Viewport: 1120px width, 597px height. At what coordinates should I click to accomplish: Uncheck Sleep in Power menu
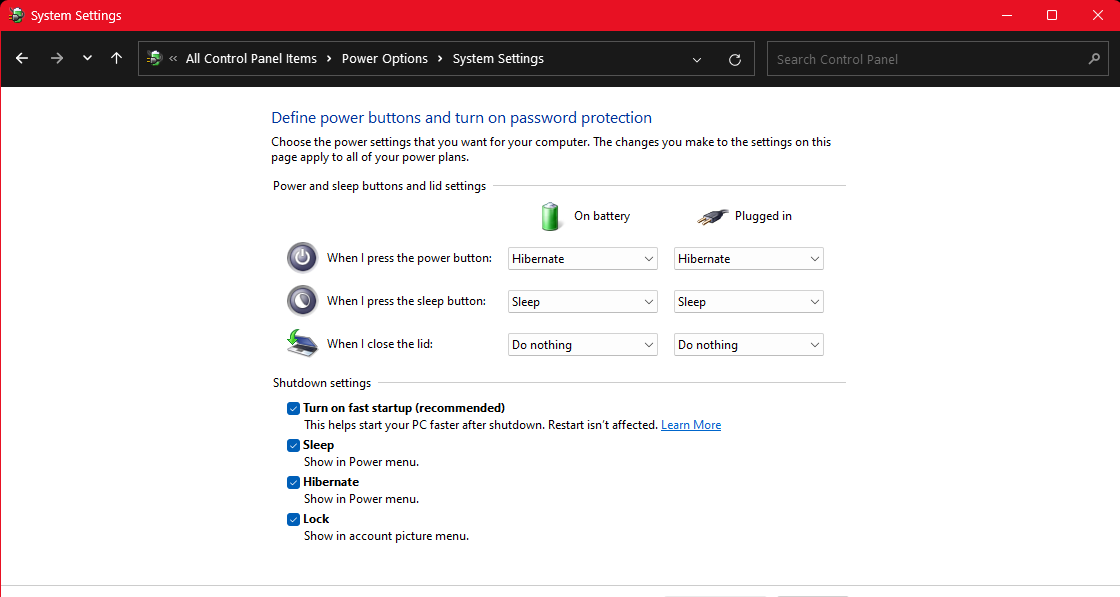tap(293, 446)
